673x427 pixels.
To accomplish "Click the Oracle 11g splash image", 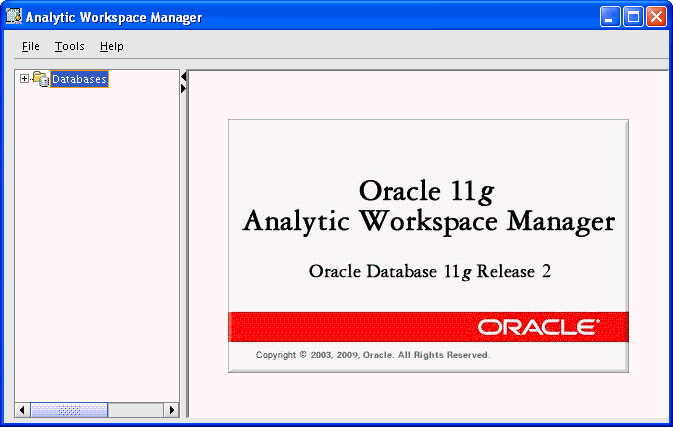I will pos(428,246).
